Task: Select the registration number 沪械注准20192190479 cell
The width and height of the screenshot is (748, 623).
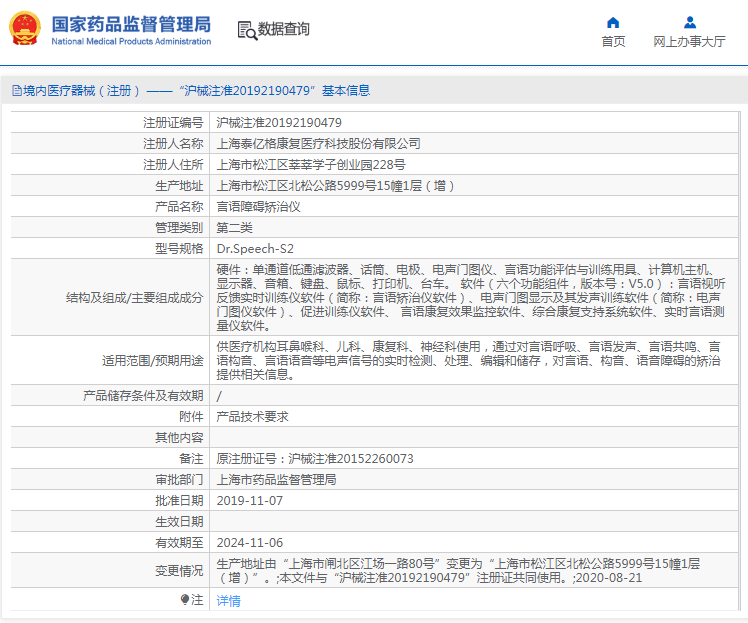Action: [x=271, y=123]
